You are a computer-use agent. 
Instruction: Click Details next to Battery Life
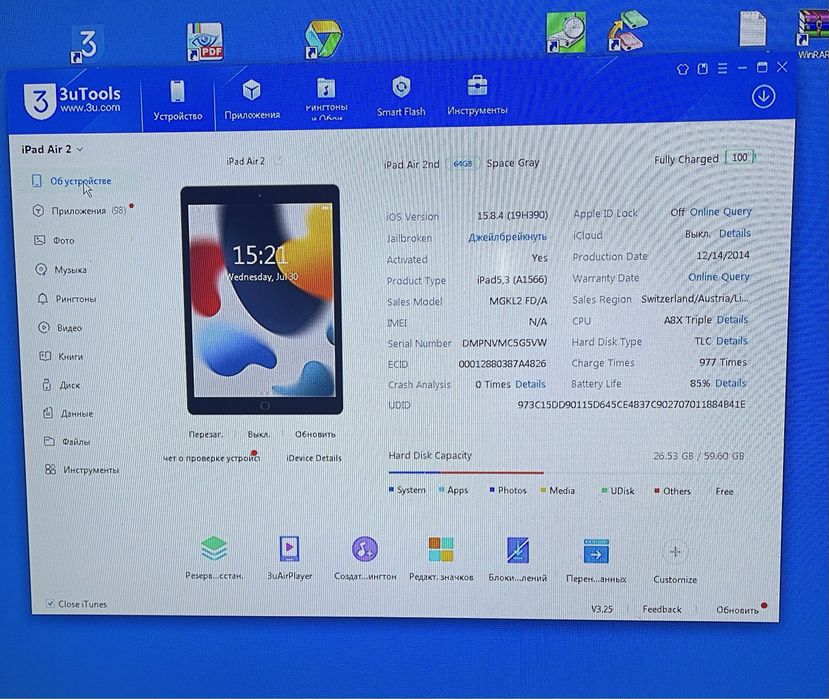[x=730, y=383]
